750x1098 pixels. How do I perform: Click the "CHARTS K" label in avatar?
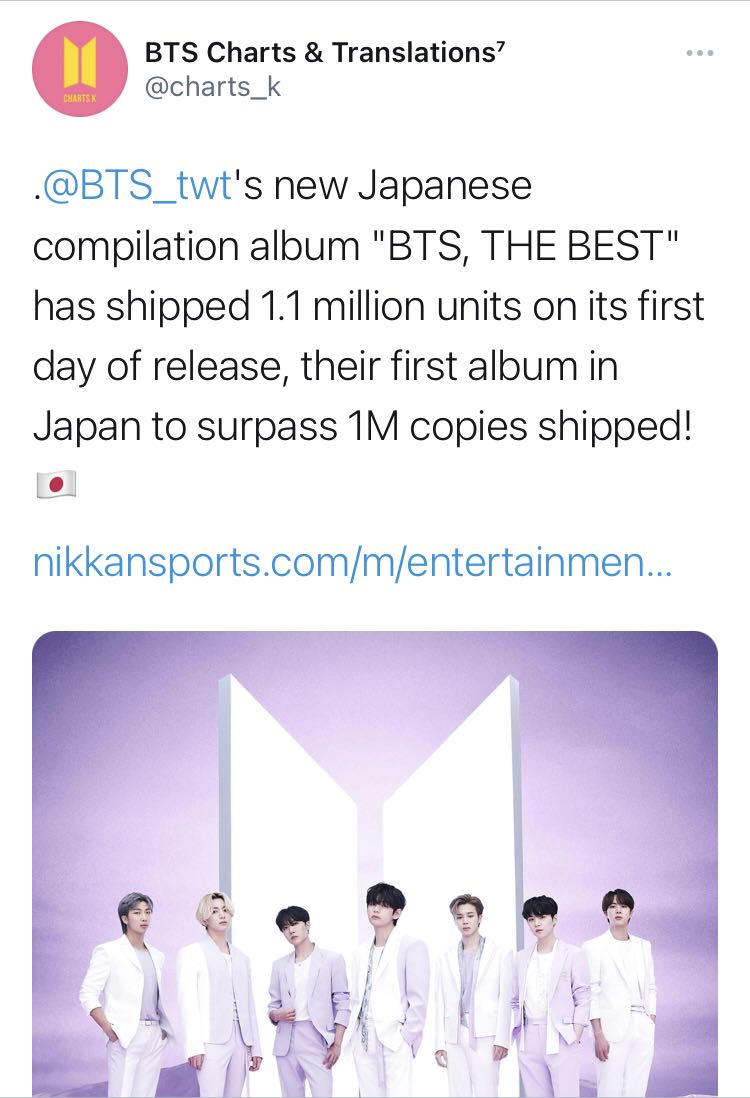click(78, 98)
